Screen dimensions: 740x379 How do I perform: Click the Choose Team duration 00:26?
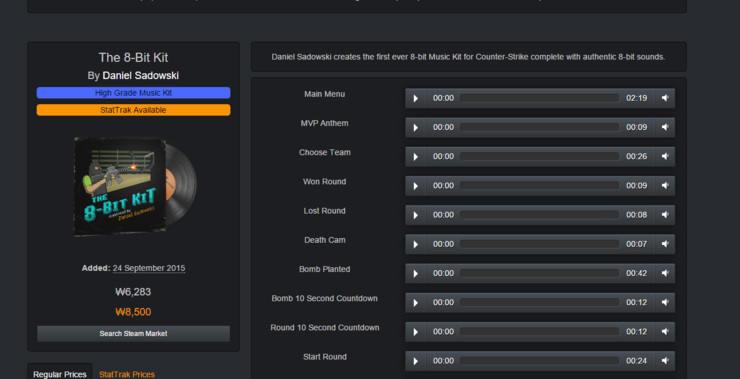(637, 157)
